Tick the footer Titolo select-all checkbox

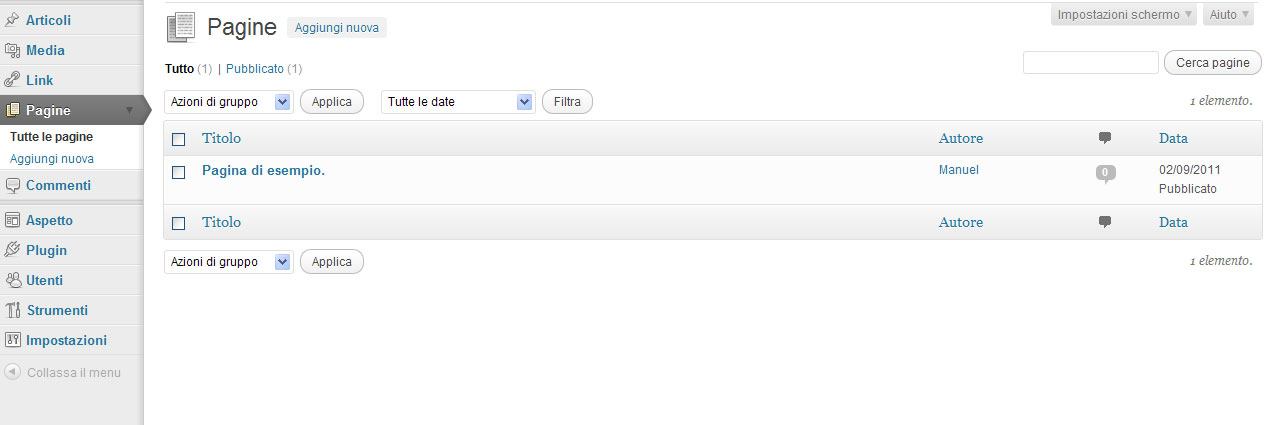[x=179, y=223]
